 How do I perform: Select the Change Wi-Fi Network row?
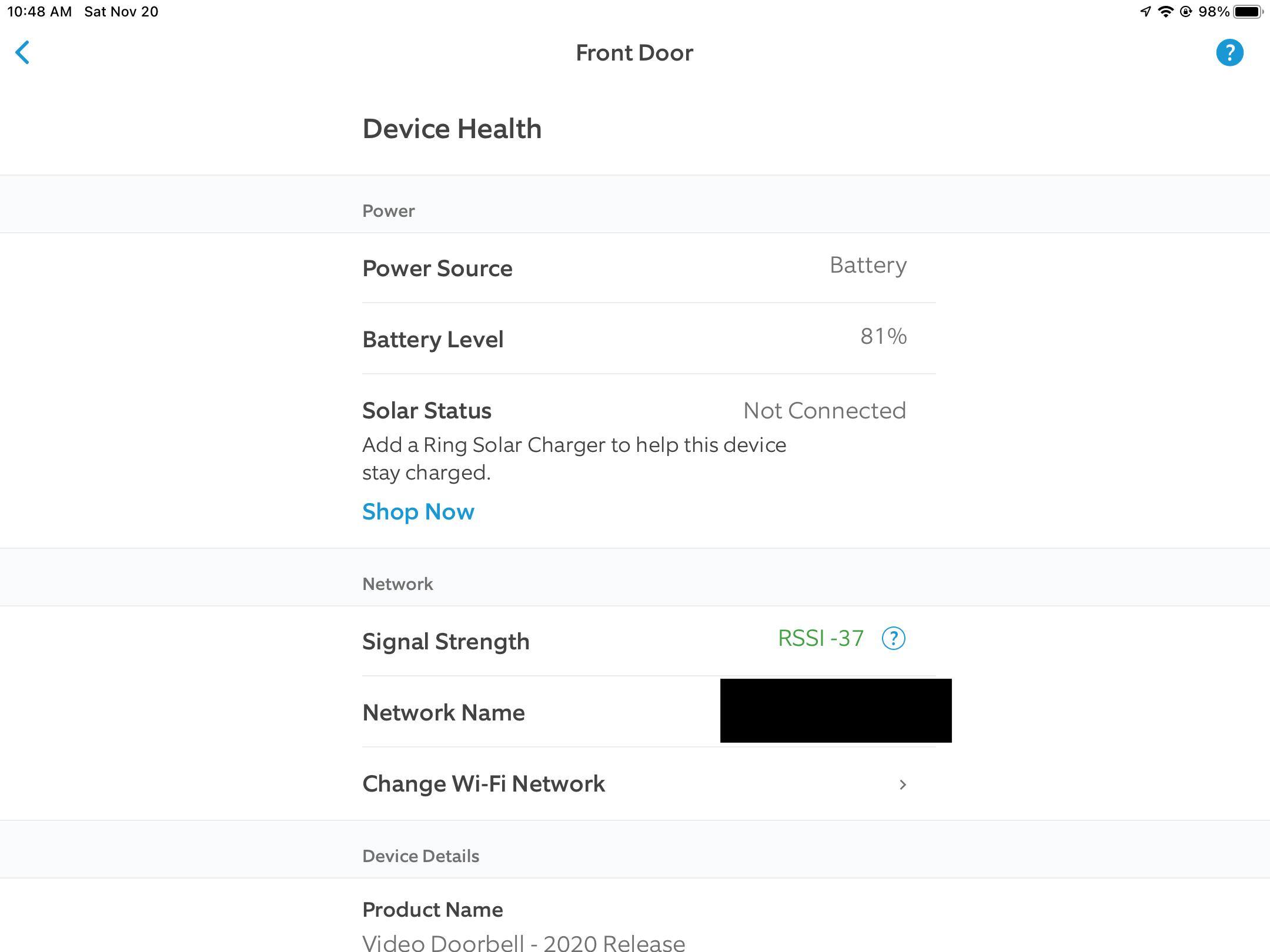588,784
